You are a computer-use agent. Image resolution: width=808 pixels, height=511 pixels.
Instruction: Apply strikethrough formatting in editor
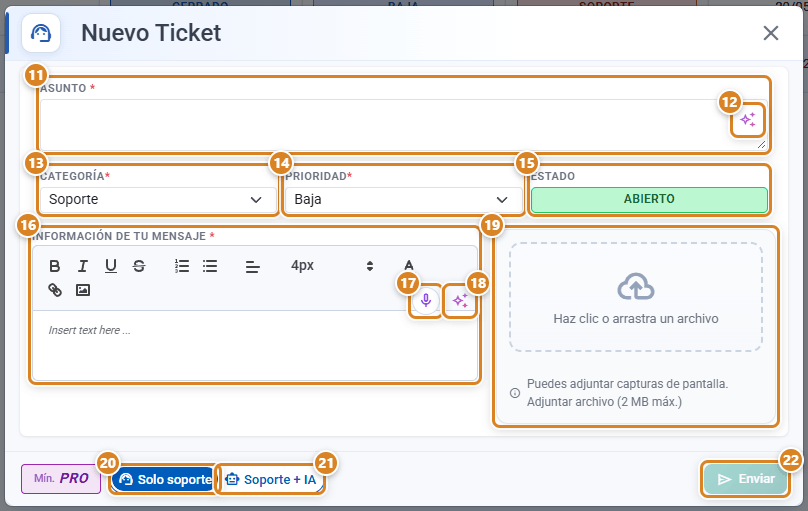pyautogui.click(x=139, y=266)
